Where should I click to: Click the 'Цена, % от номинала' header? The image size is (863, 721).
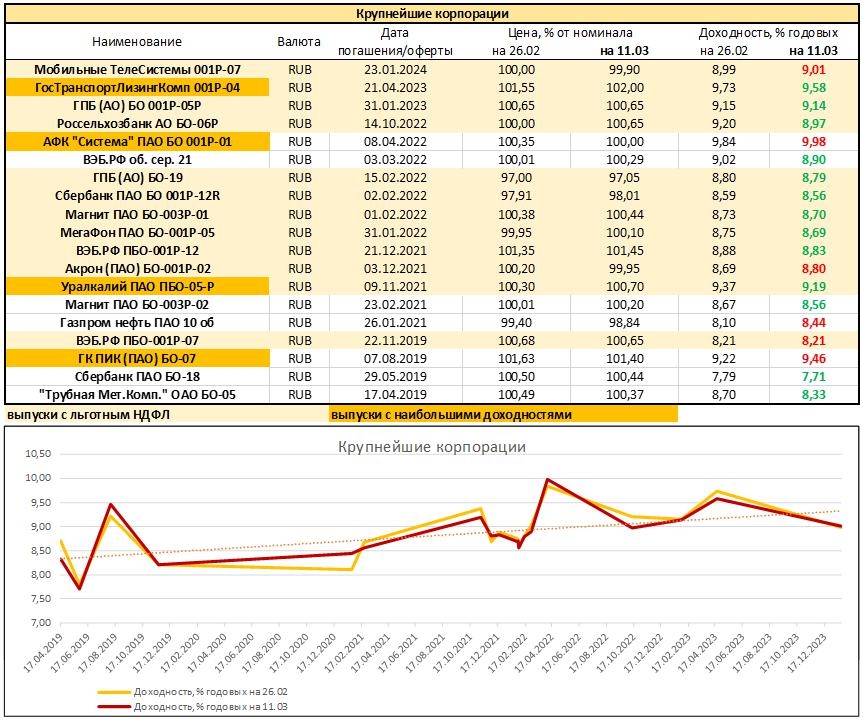pos(570,32)
